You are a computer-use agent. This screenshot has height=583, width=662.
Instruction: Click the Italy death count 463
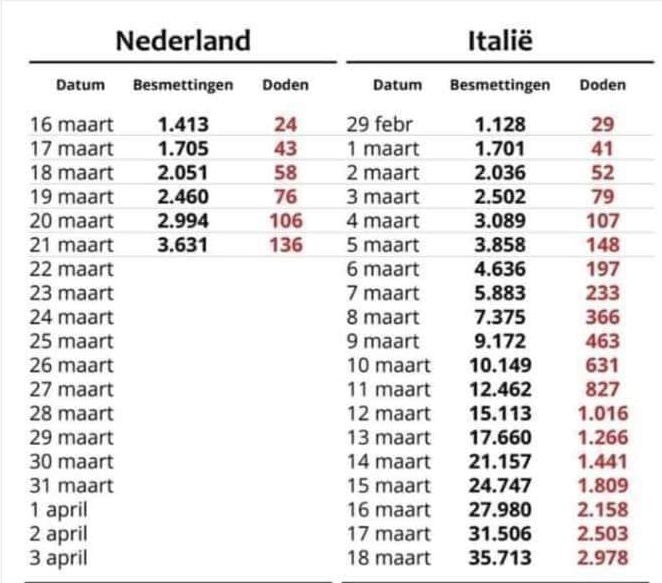tap(603, 341)
